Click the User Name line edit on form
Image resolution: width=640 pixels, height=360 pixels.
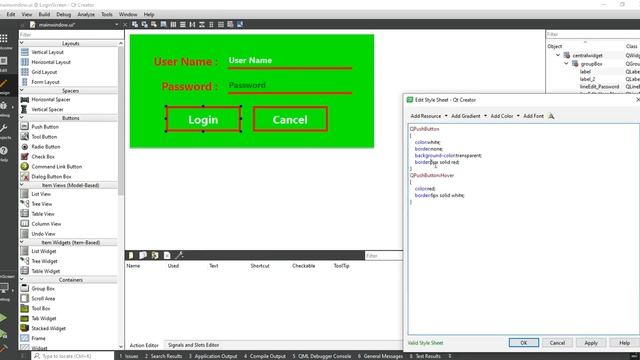tap(290, 61)
